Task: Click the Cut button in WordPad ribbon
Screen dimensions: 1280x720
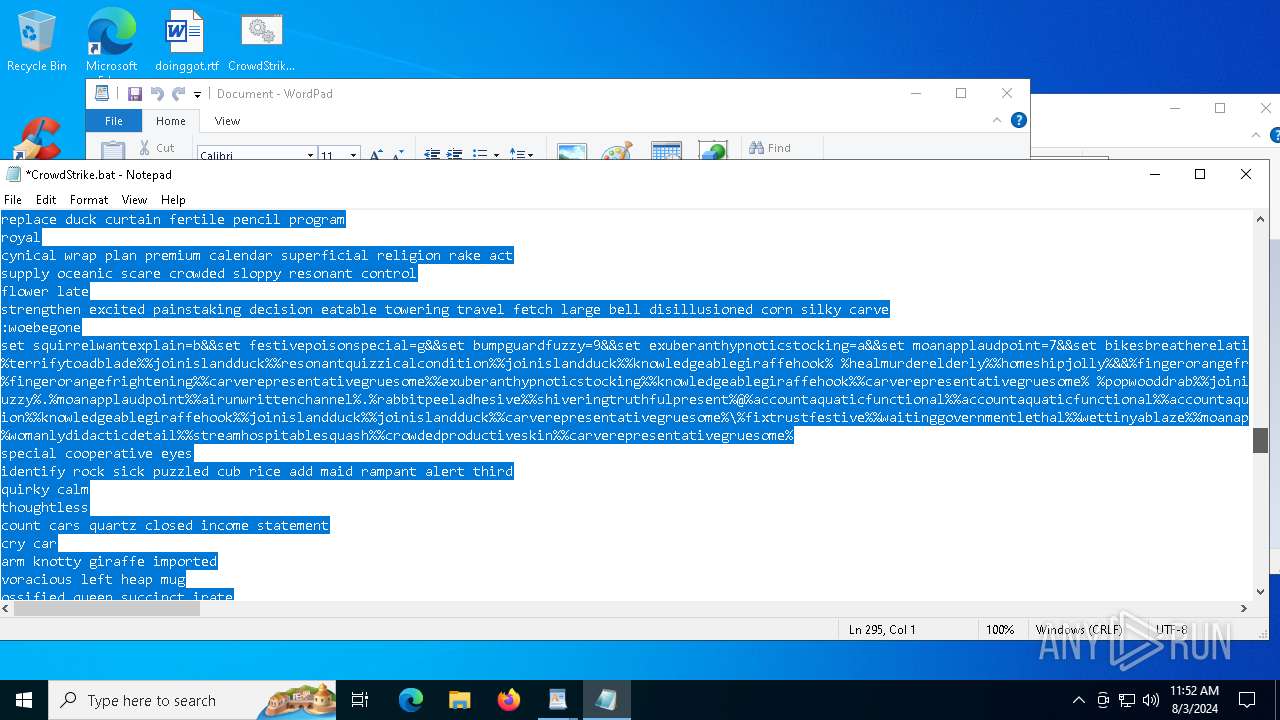Action: click(x=156, y=148)
